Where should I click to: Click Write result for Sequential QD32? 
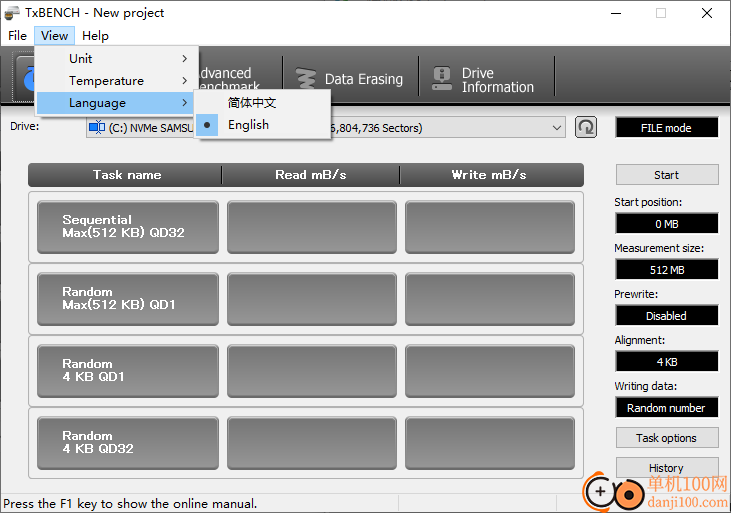point(490,227)
